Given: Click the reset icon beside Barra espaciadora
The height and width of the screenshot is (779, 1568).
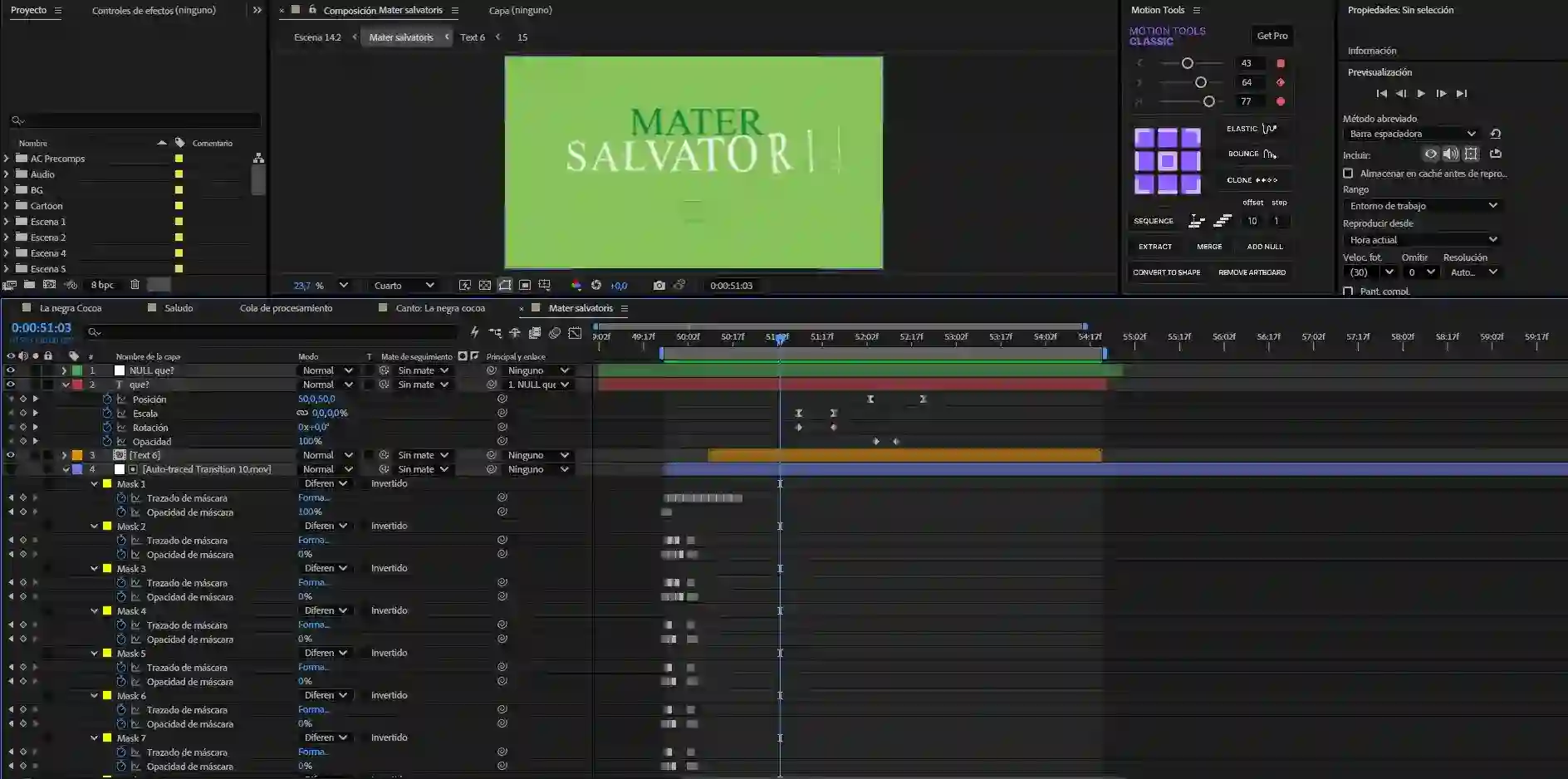Looking at the screenshot, I should 1496,134.
